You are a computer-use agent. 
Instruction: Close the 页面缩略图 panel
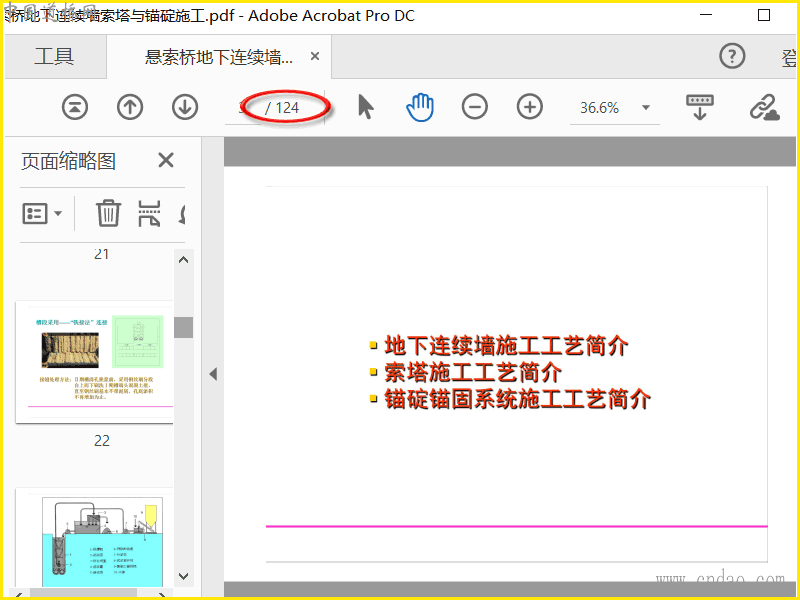point(166,160)
